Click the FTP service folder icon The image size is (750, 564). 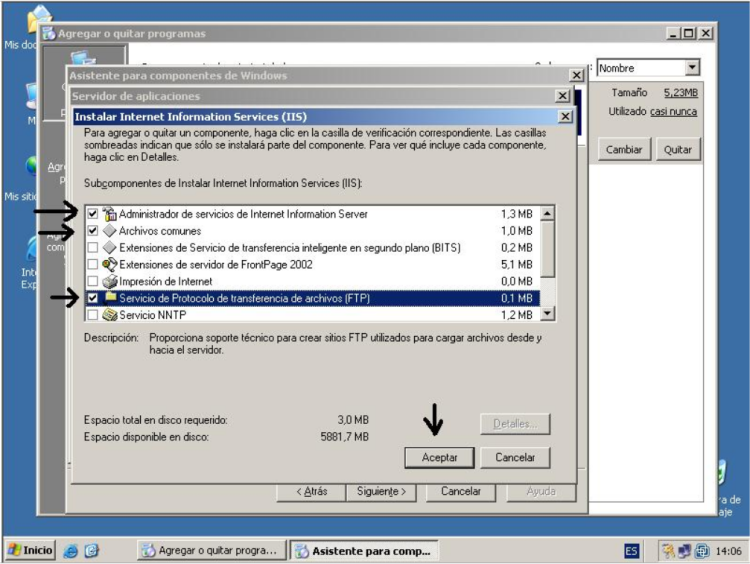click(x=110, y=298)
